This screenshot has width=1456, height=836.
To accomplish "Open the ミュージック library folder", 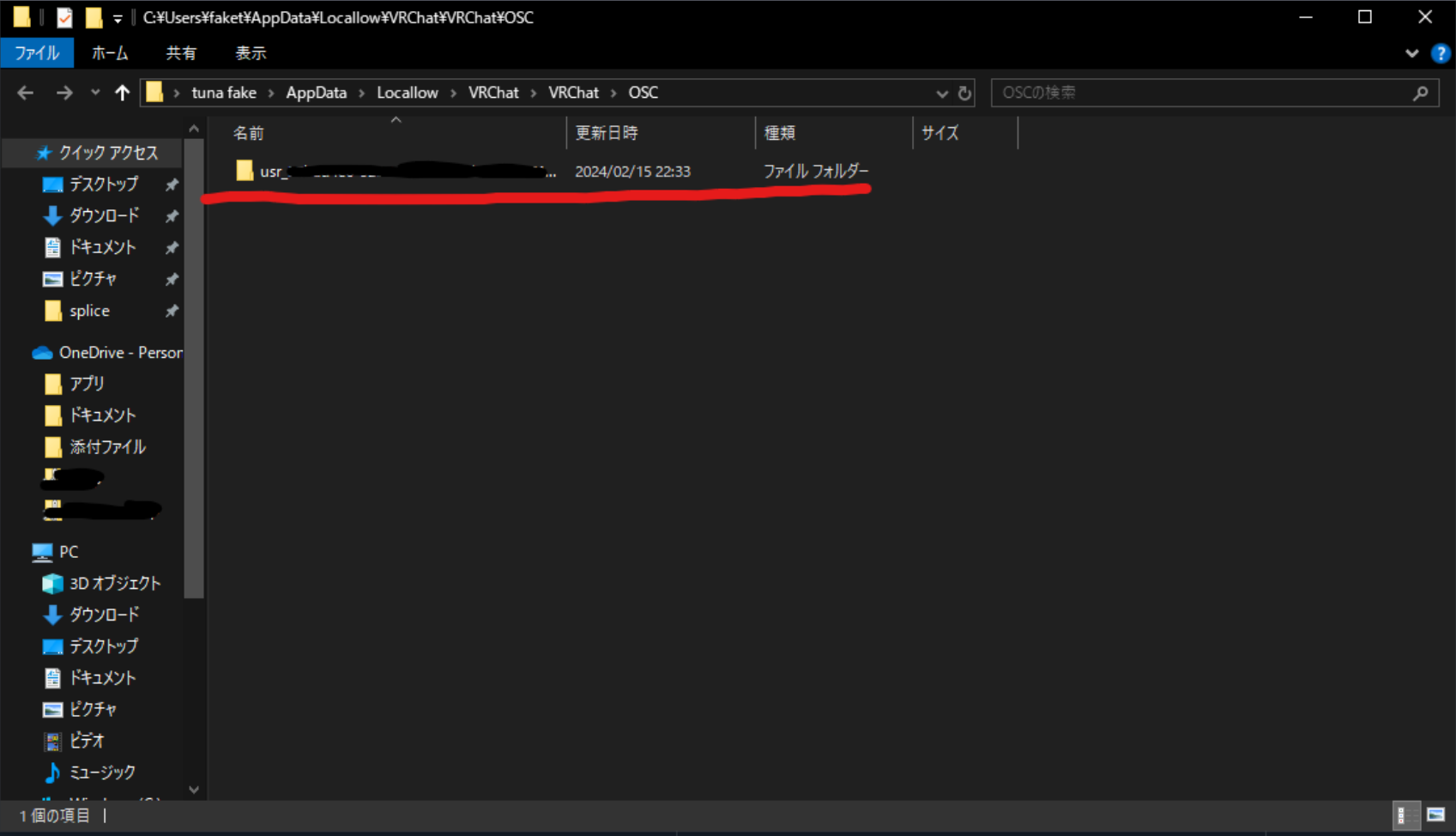I will (x=101, y=772).
